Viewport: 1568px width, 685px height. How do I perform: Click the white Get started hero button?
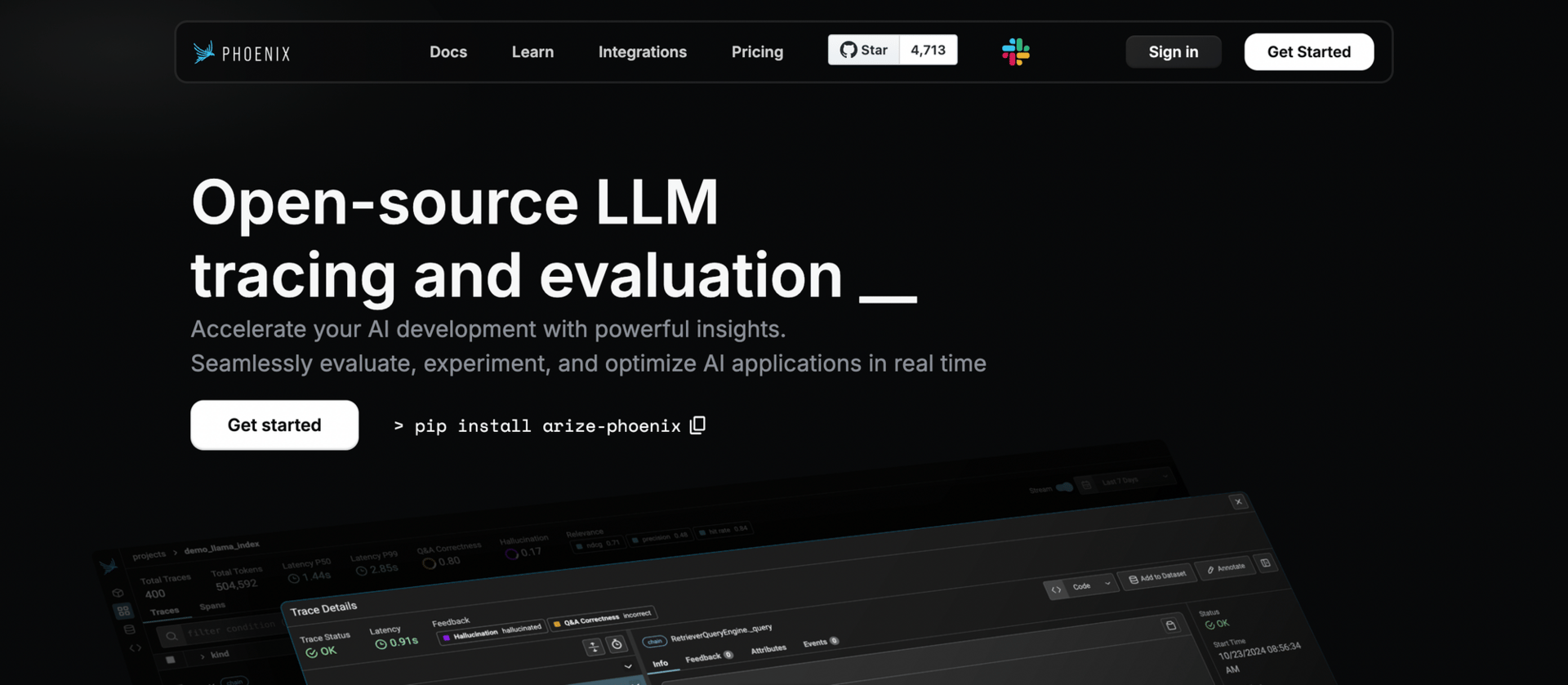(x=274, y=425)
